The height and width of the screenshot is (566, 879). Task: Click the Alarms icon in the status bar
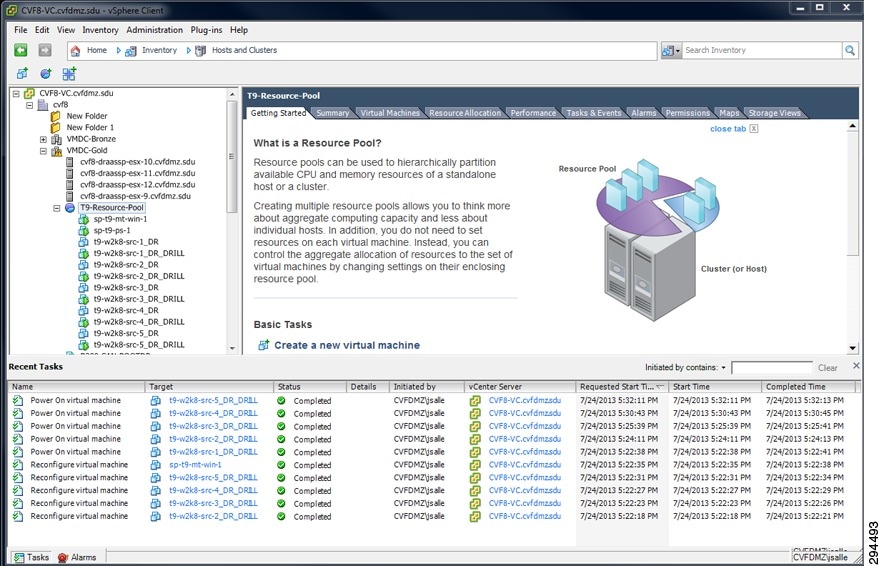coord(63,558)
